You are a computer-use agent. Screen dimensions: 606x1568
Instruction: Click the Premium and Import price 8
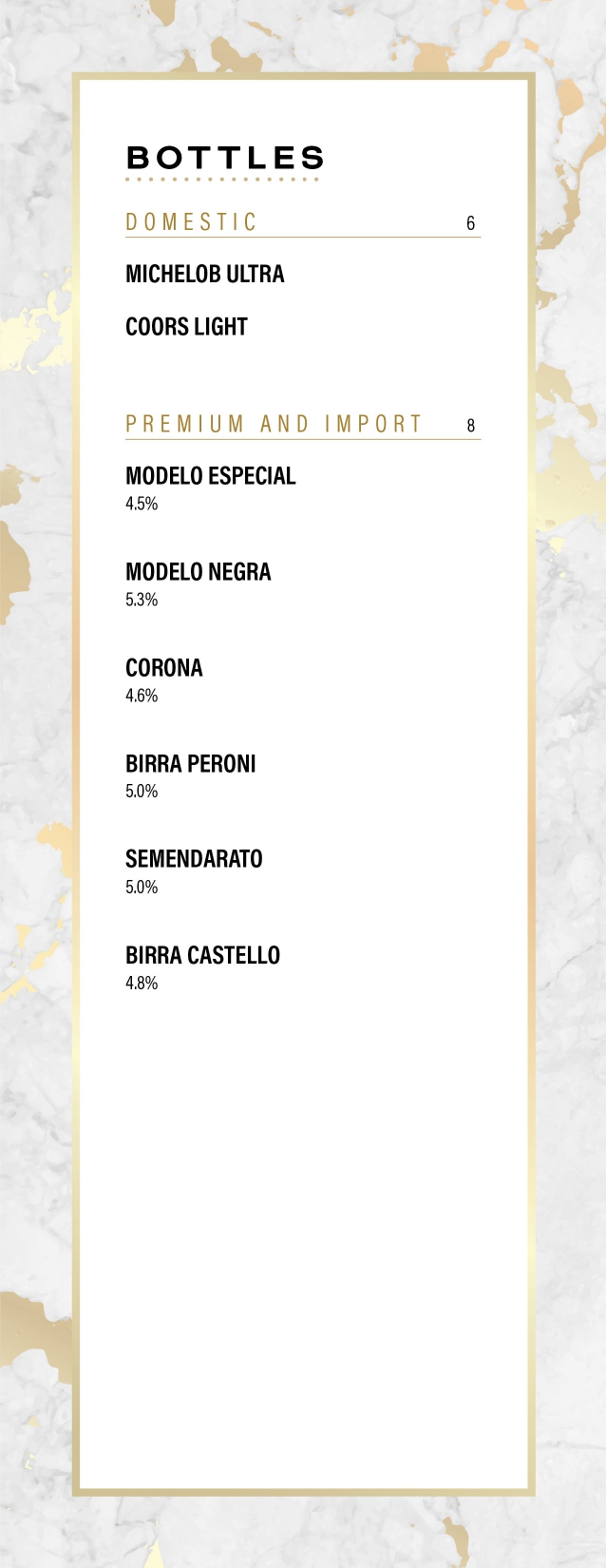470,426
